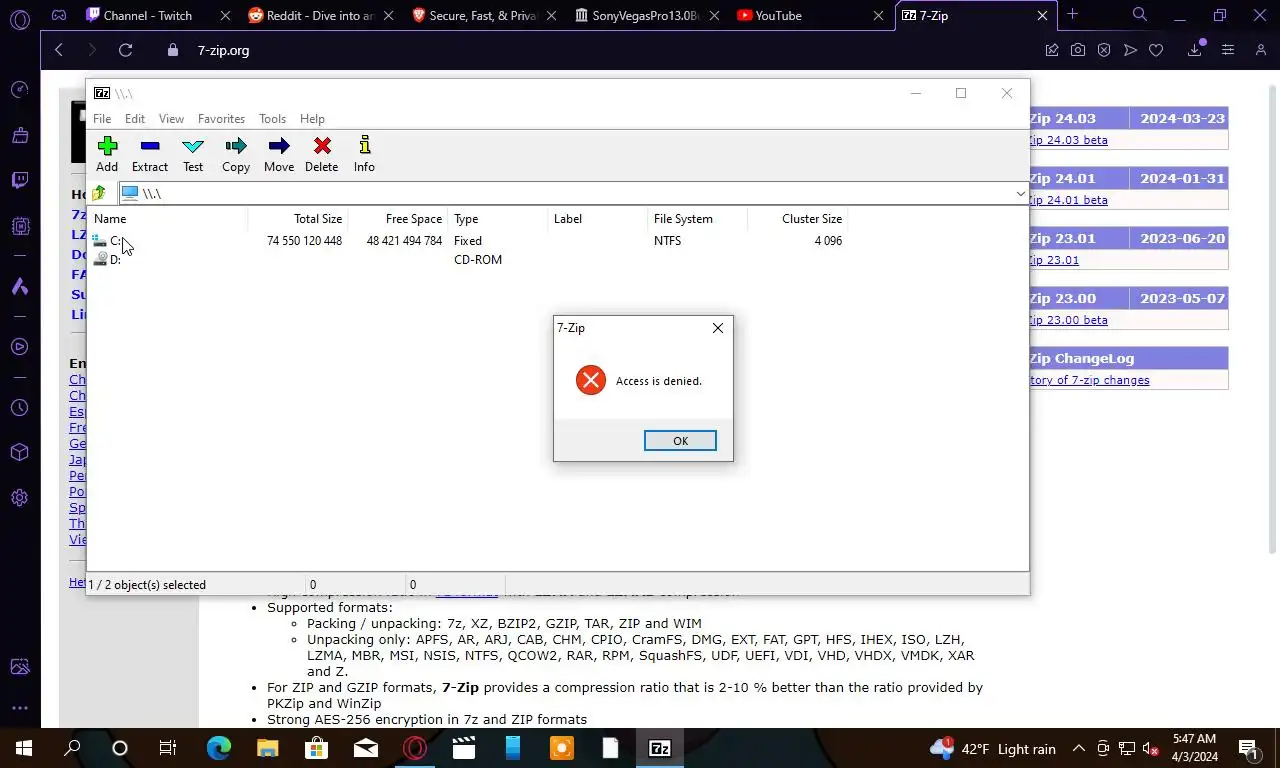Switch to the Reddit browser tab
The image size is (1280, 768).
[320, 15]
